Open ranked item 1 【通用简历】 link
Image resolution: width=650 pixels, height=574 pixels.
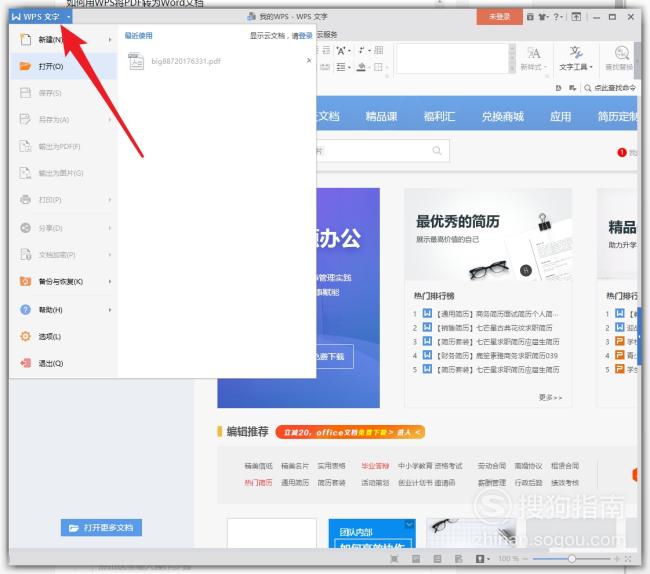click(x=497, y=314)
